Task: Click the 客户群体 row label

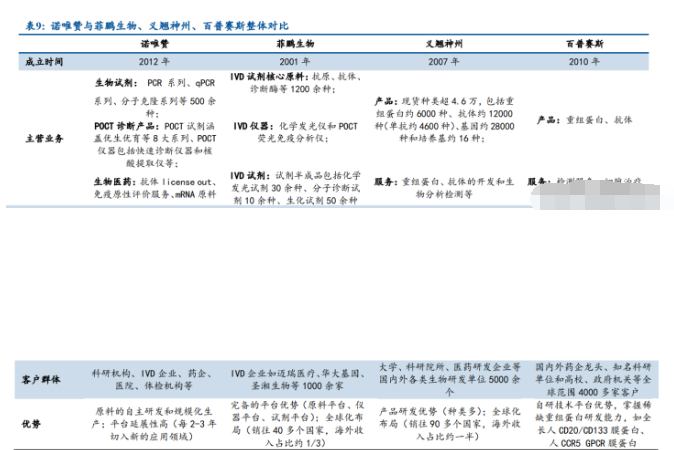Action: click(x=41, y=380)
